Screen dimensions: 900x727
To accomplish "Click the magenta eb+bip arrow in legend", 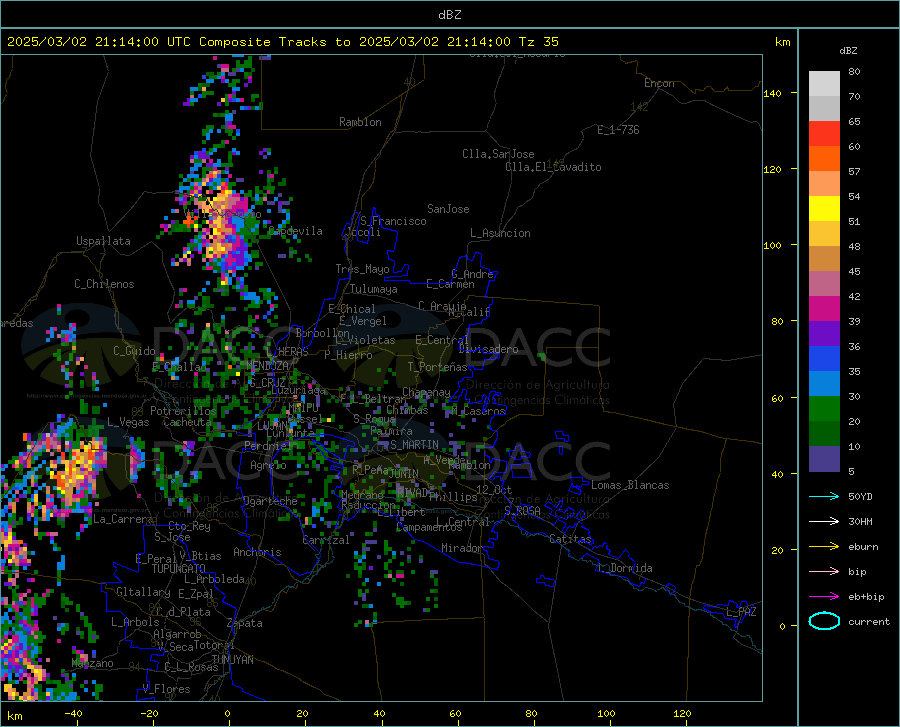I will point(824,597).
